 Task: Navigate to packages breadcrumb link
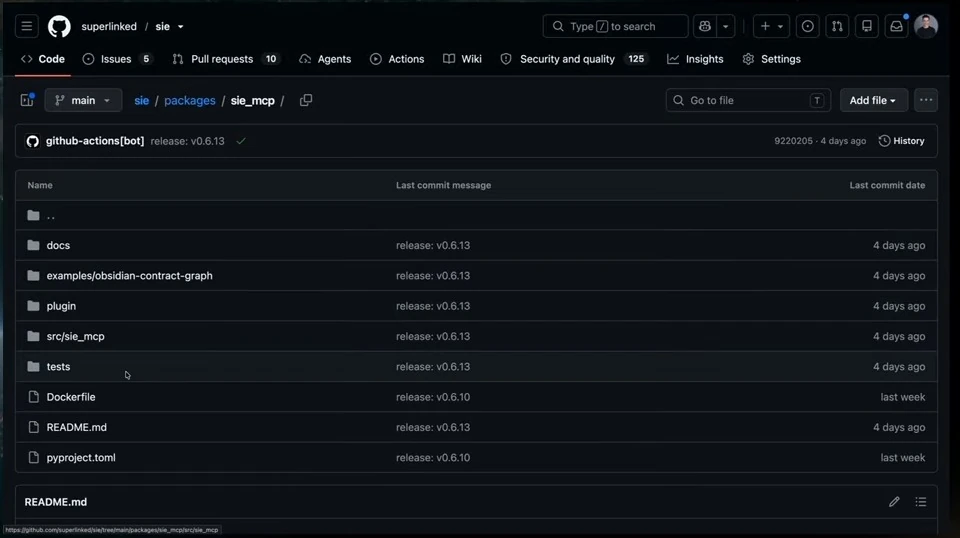190,100
